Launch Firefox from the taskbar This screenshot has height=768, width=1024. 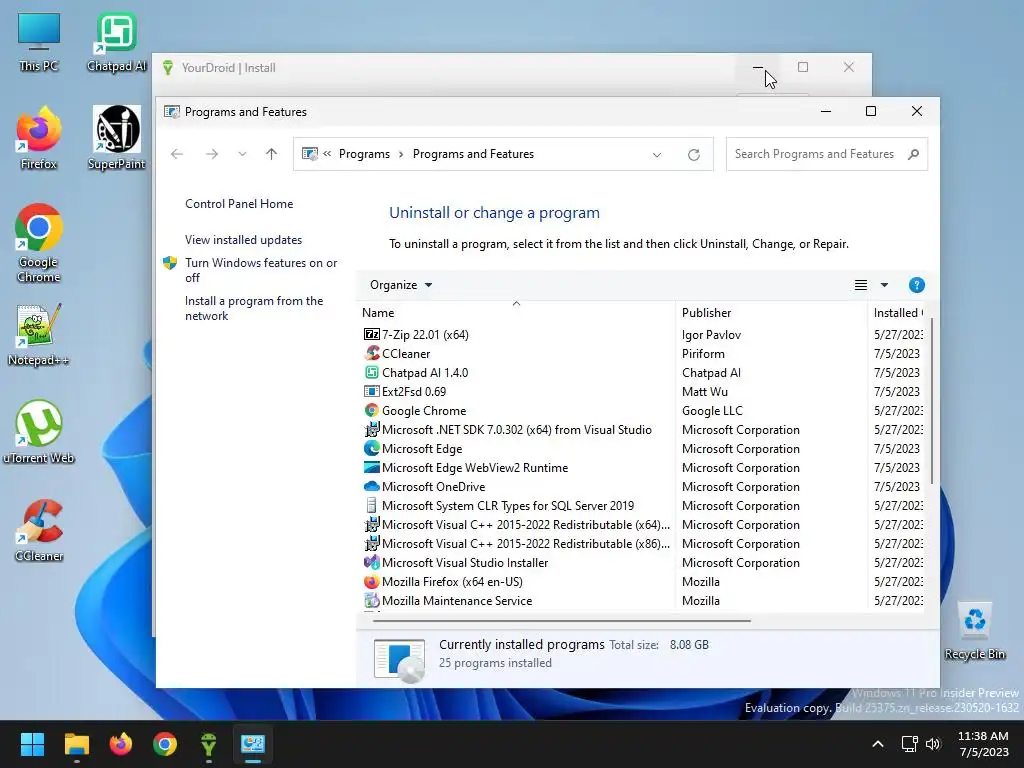pos(121,744)
